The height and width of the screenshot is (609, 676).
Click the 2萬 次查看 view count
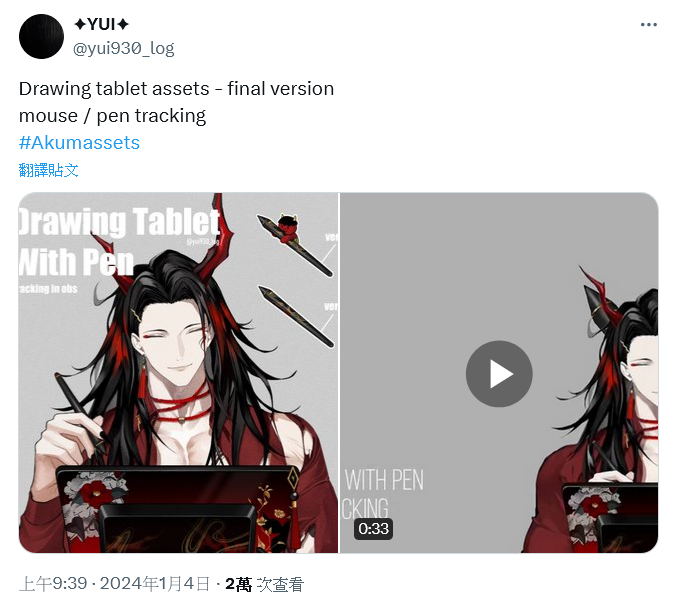(265, 584)
